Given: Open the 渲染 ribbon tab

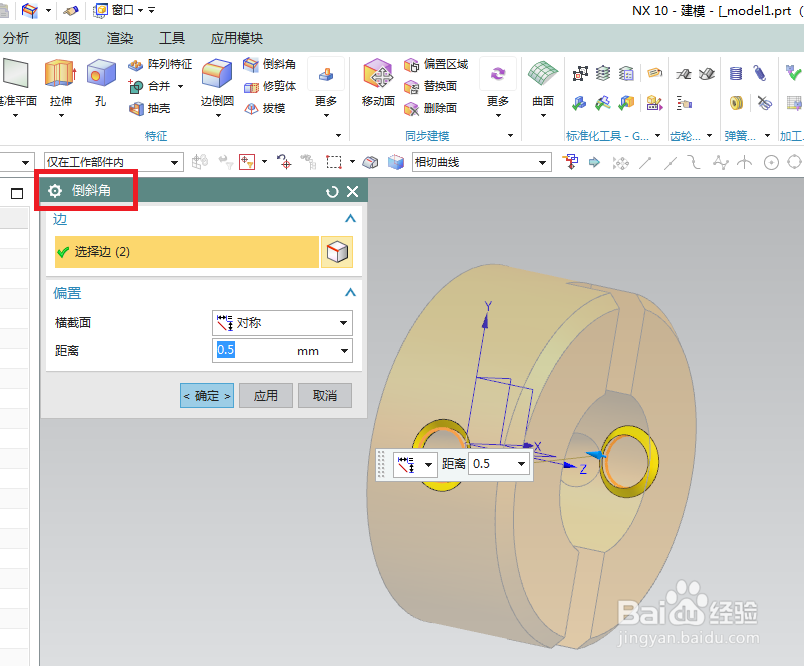Looking at the screenshot, I should click(x=120, y=38).
